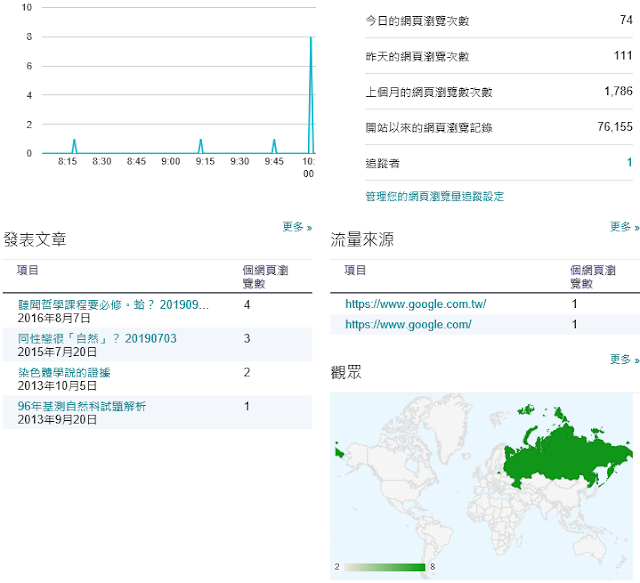Image resolution: width=640 pixels, height=583 pixels.
Task: Click view count 3 for 同性戀很「自然」 post
Action: point(247,338)
